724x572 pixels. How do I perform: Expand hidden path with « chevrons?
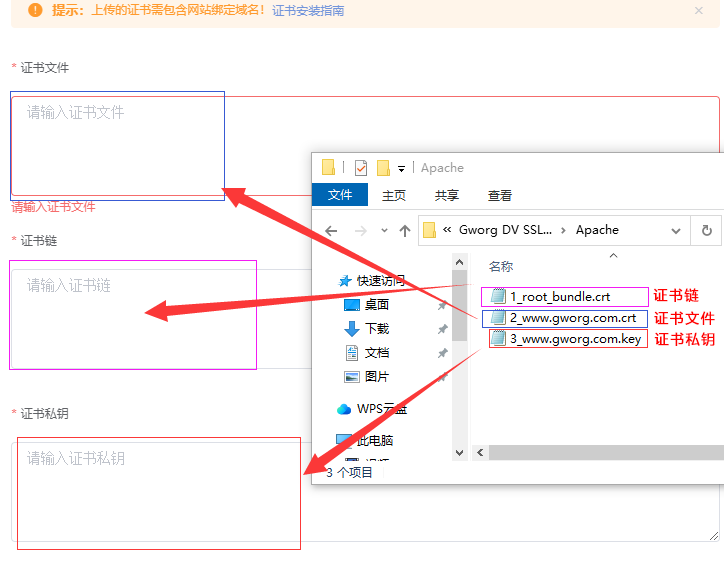coord(447,229)
